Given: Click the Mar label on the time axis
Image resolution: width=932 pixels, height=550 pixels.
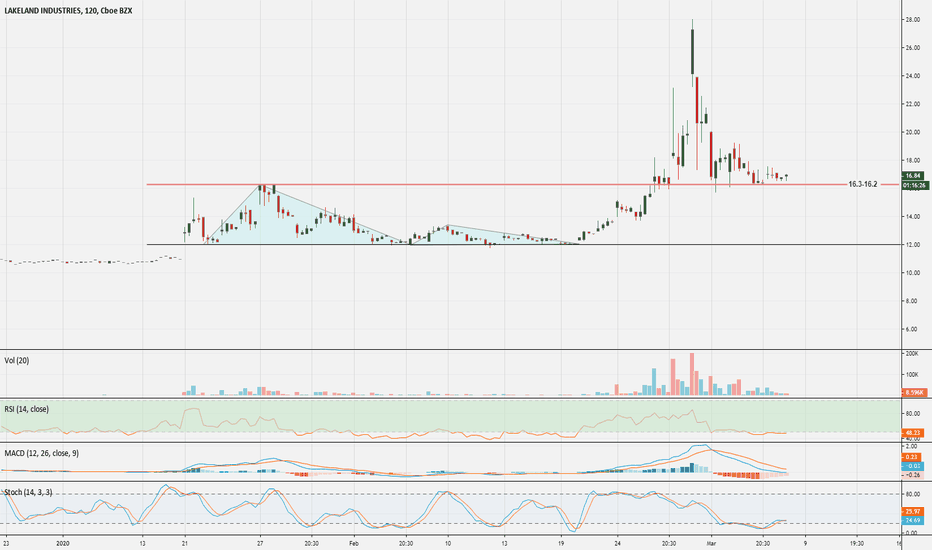Looking at the screenshot, I should (711, 543).
